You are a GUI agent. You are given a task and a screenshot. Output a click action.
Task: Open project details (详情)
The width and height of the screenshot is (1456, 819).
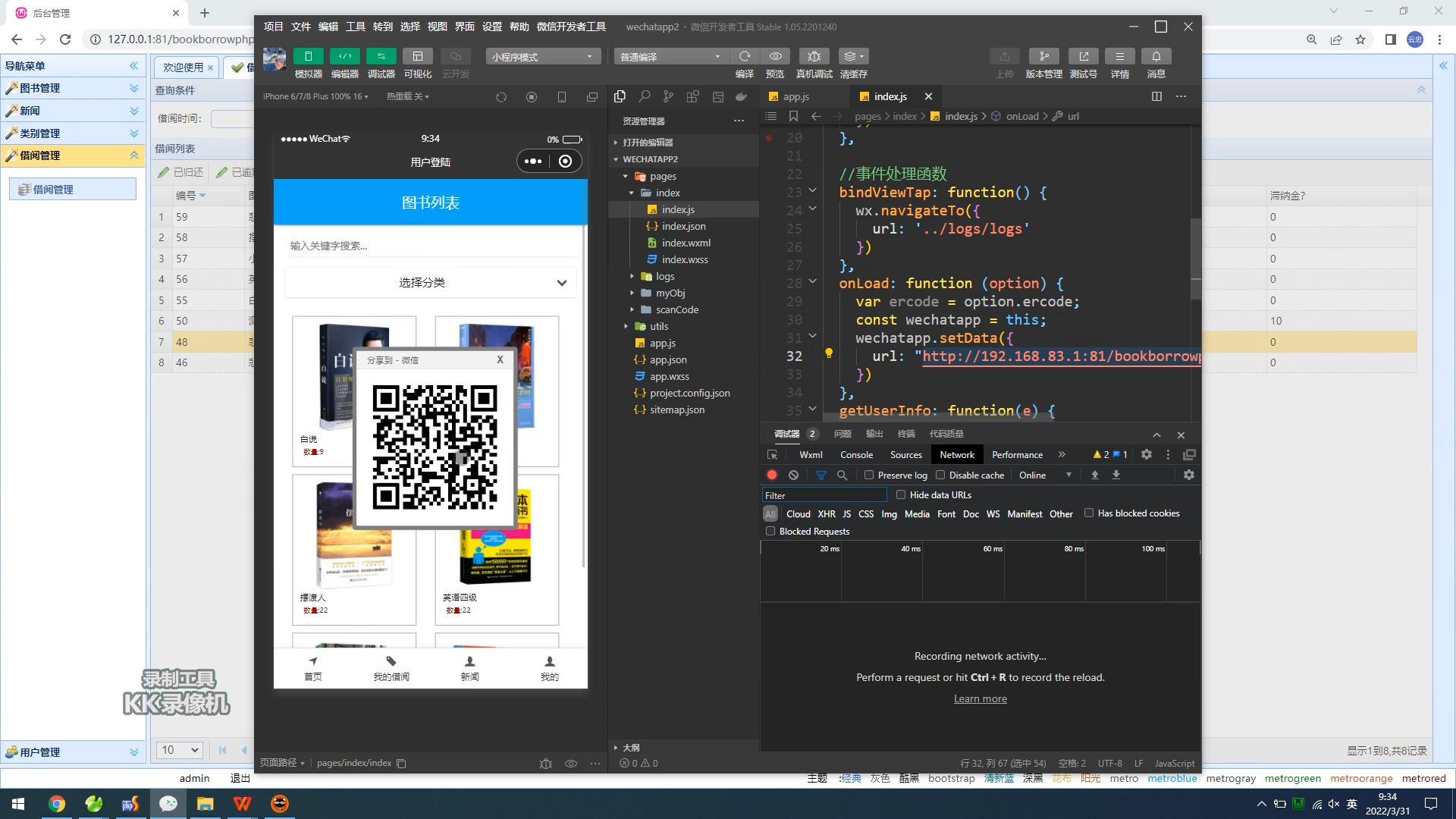click(1119, 56)
